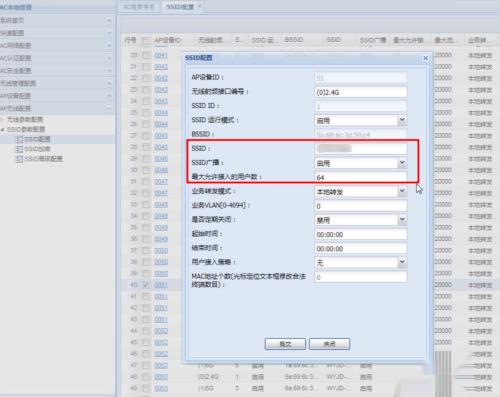Open AP device link 0041 in row 20
This screenshot has width=500, height=397.
(161, 55)
